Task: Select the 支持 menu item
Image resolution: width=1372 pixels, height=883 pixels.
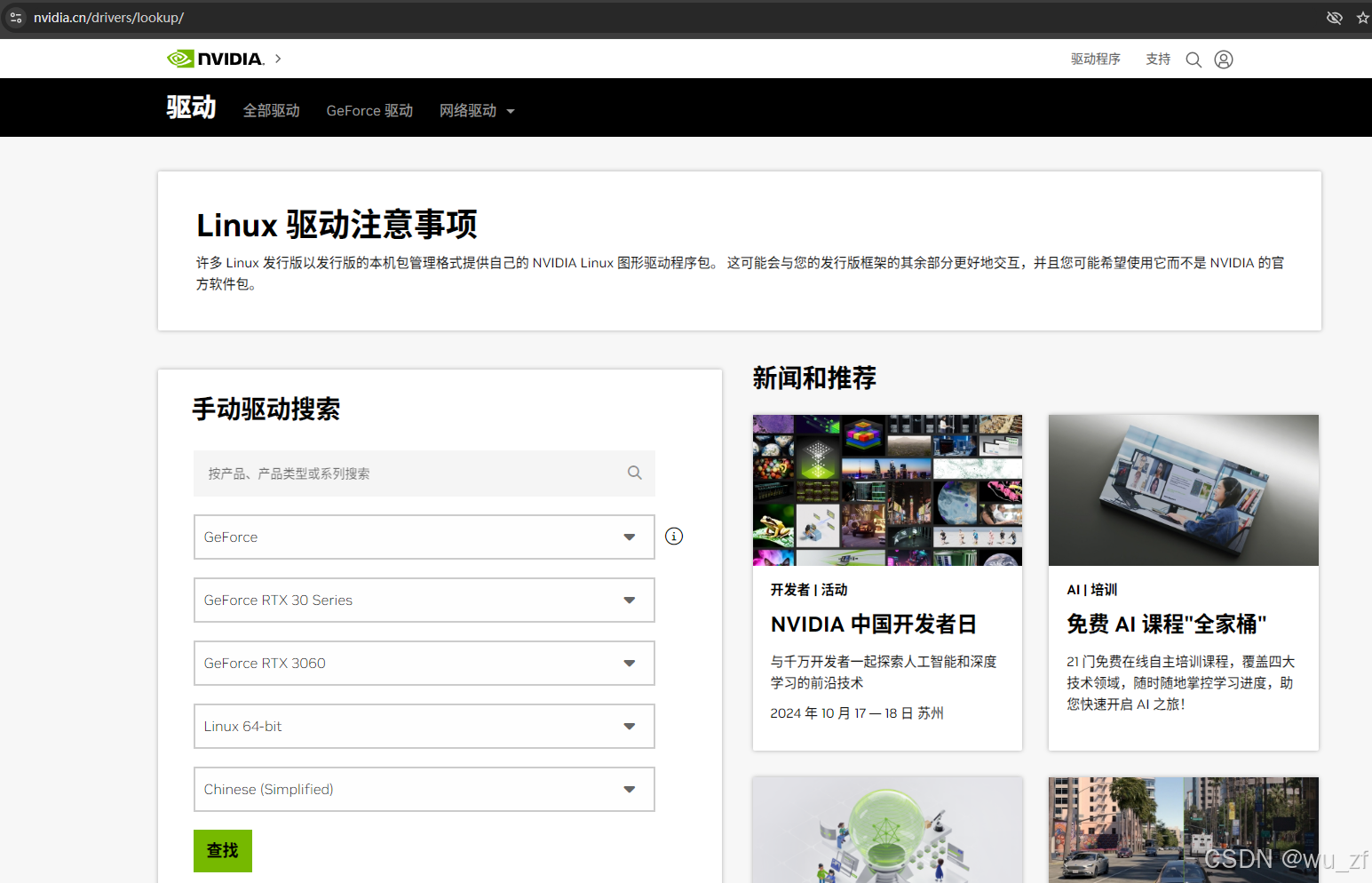Action: 1157,59
